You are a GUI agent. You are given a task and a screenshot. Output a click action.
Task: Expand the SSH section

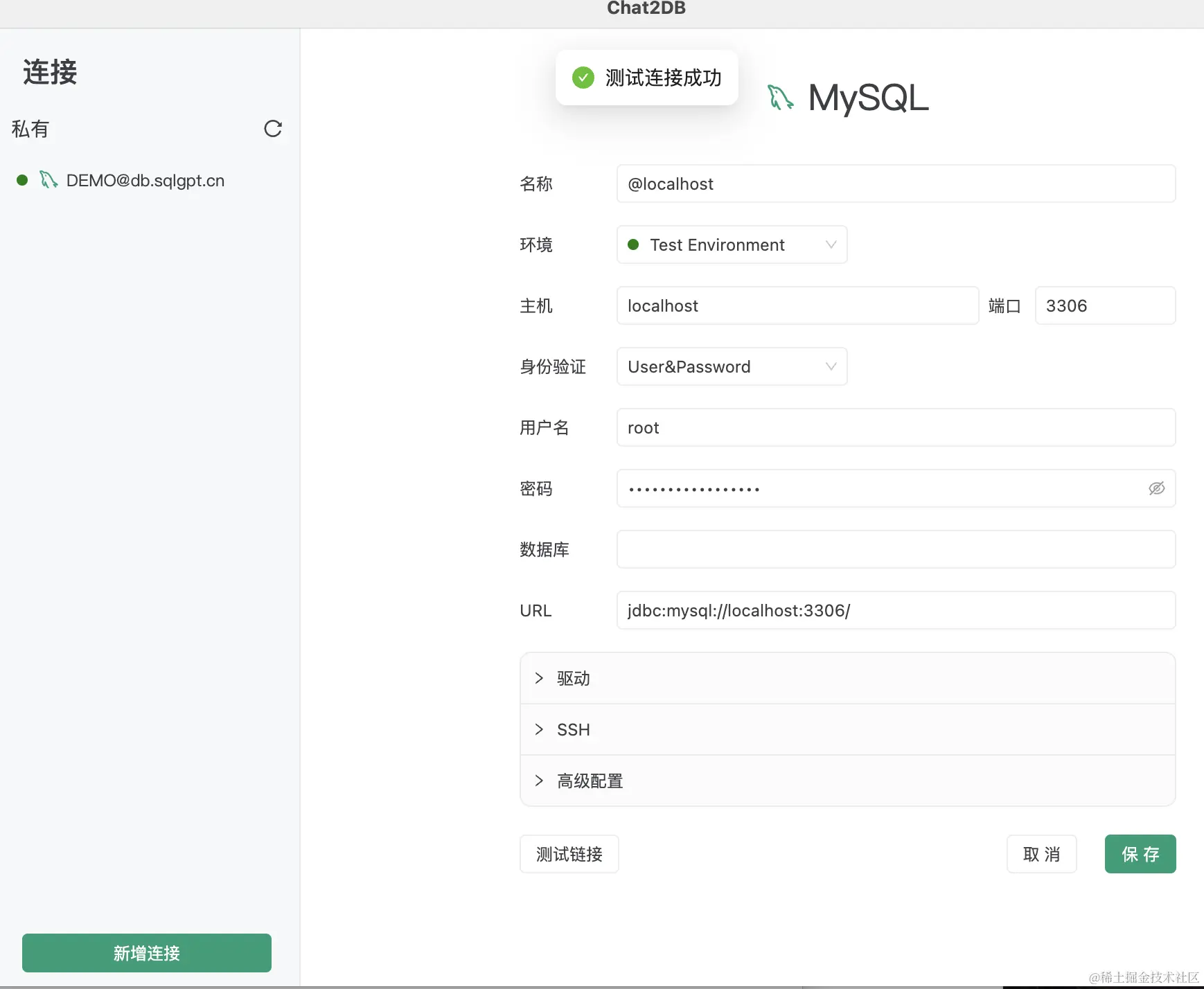(847, 729)
